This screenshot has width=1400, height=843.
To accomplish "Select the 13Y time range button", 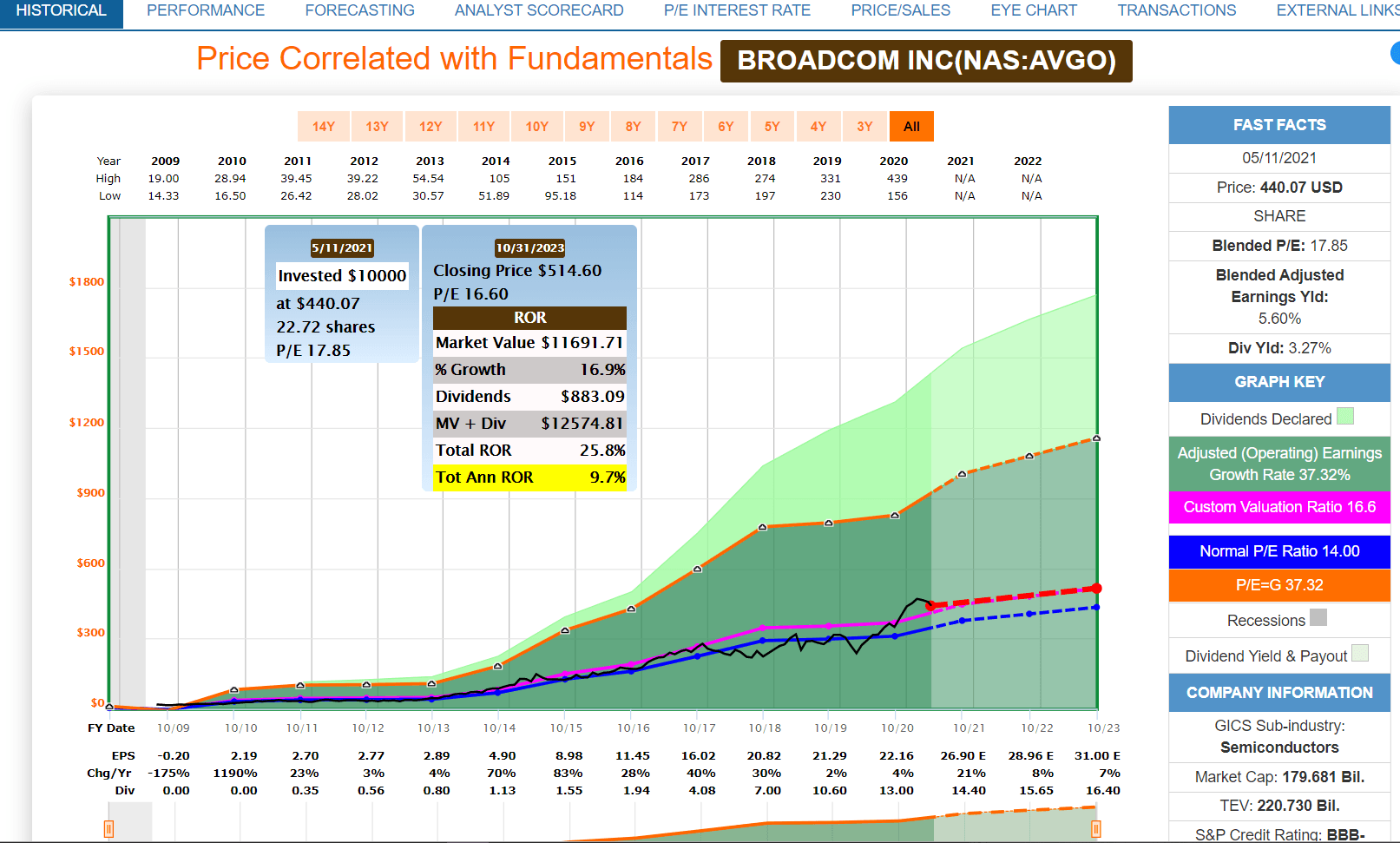I will tap(377, 127).
